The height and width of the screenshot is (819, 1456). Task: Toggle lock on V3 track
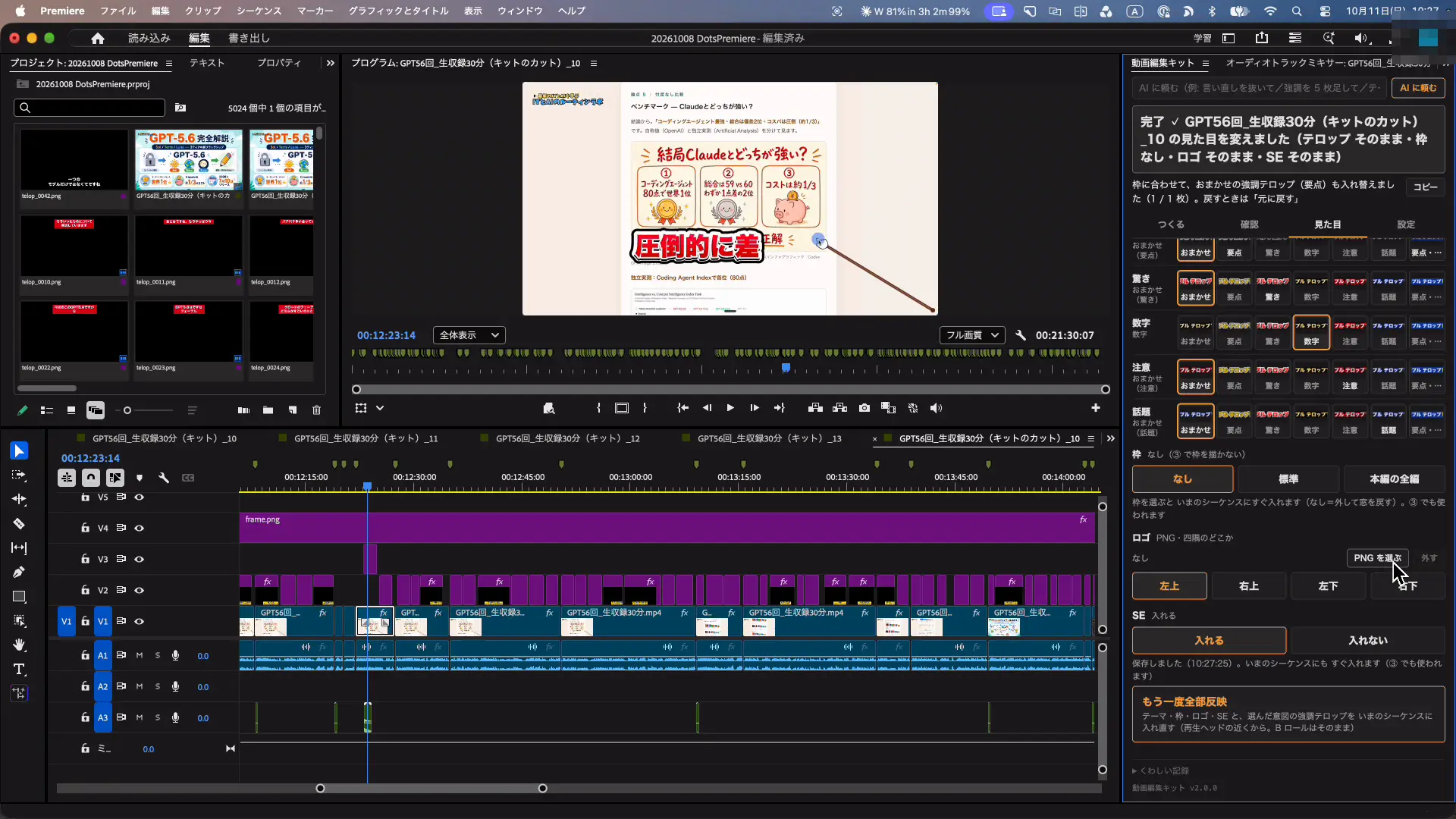(x=85, y=559)
